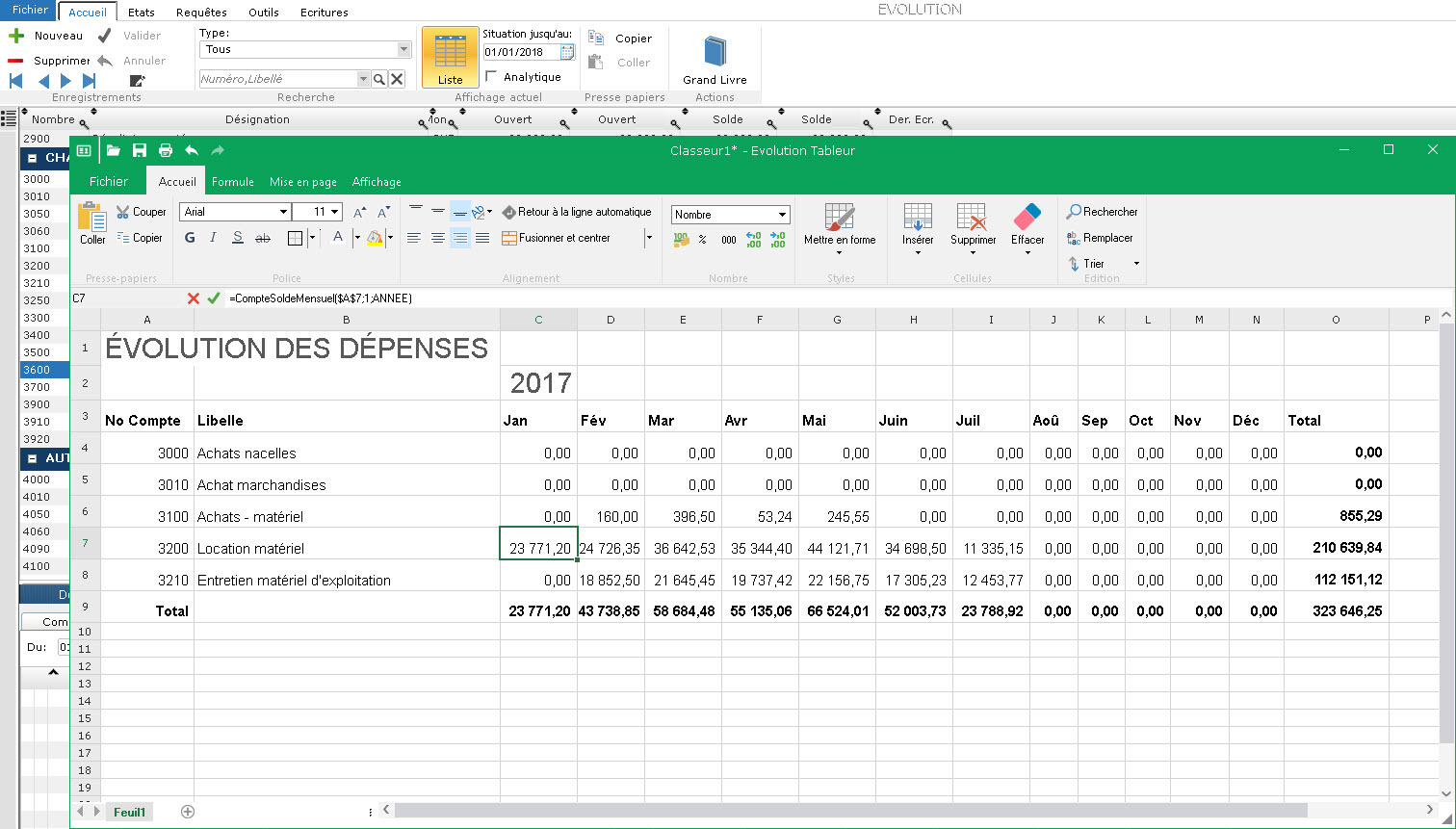Toggle the Liste view button
The width and height of the screenshot is (1456, 829).
coord(451,58)
